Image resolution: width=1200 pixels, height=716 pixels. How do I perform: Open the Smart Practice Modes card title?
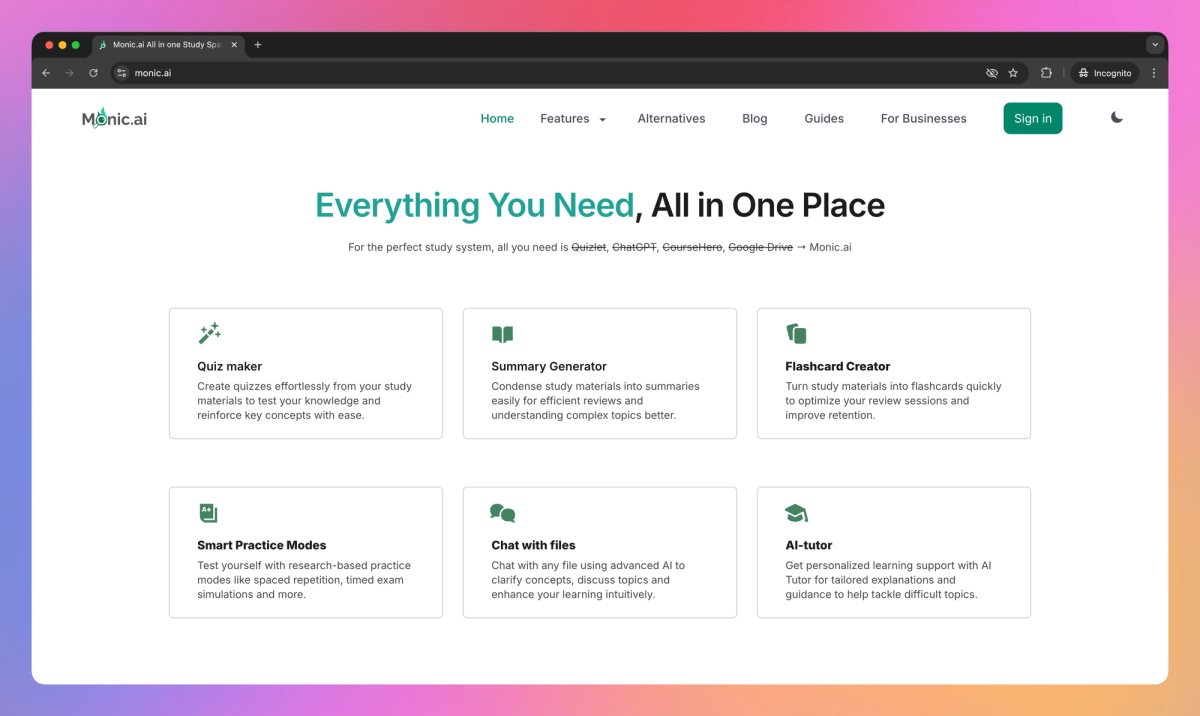click(x=262, y=545)
